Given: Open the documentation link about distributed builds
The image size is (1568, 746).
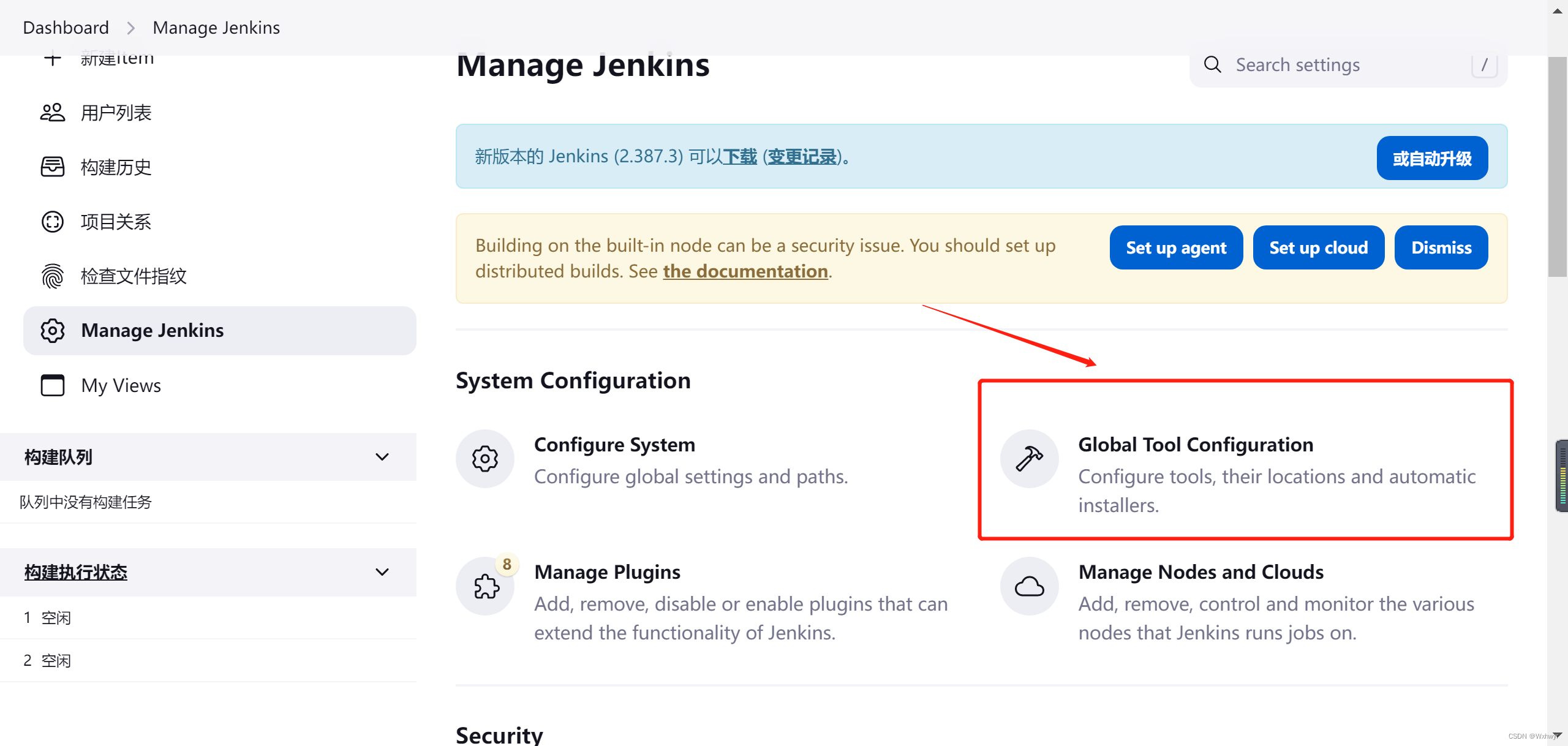Looking at the screenshot, I should click(745, 271).
